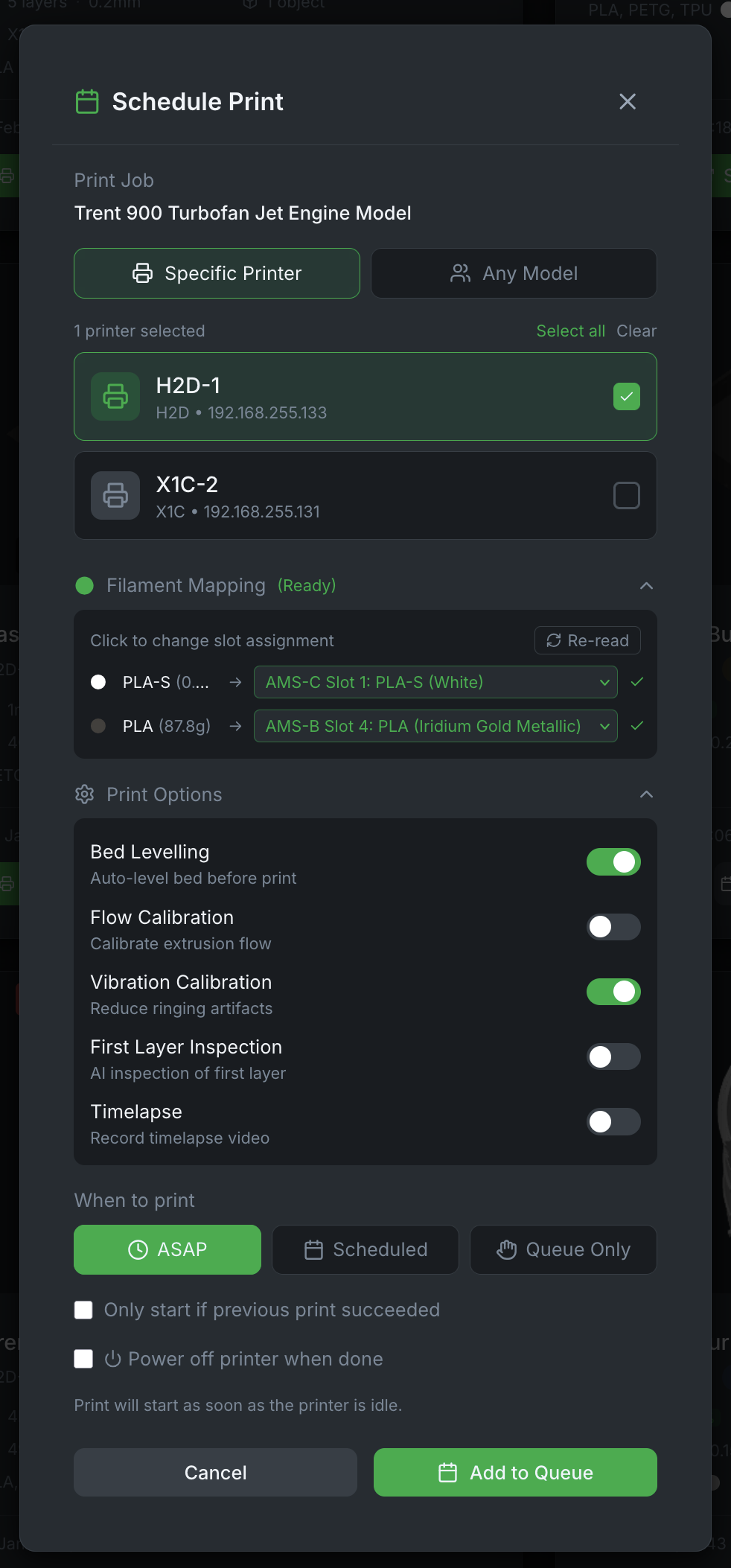
Task: Select the X1C-2 printer card
Action: tap(365, 495)
